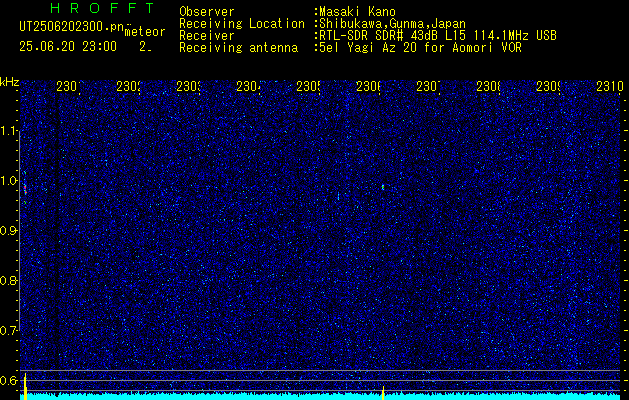Click the 2307 time marker
The height and width of the screenshot is (400, 629).
pos(428,86)
